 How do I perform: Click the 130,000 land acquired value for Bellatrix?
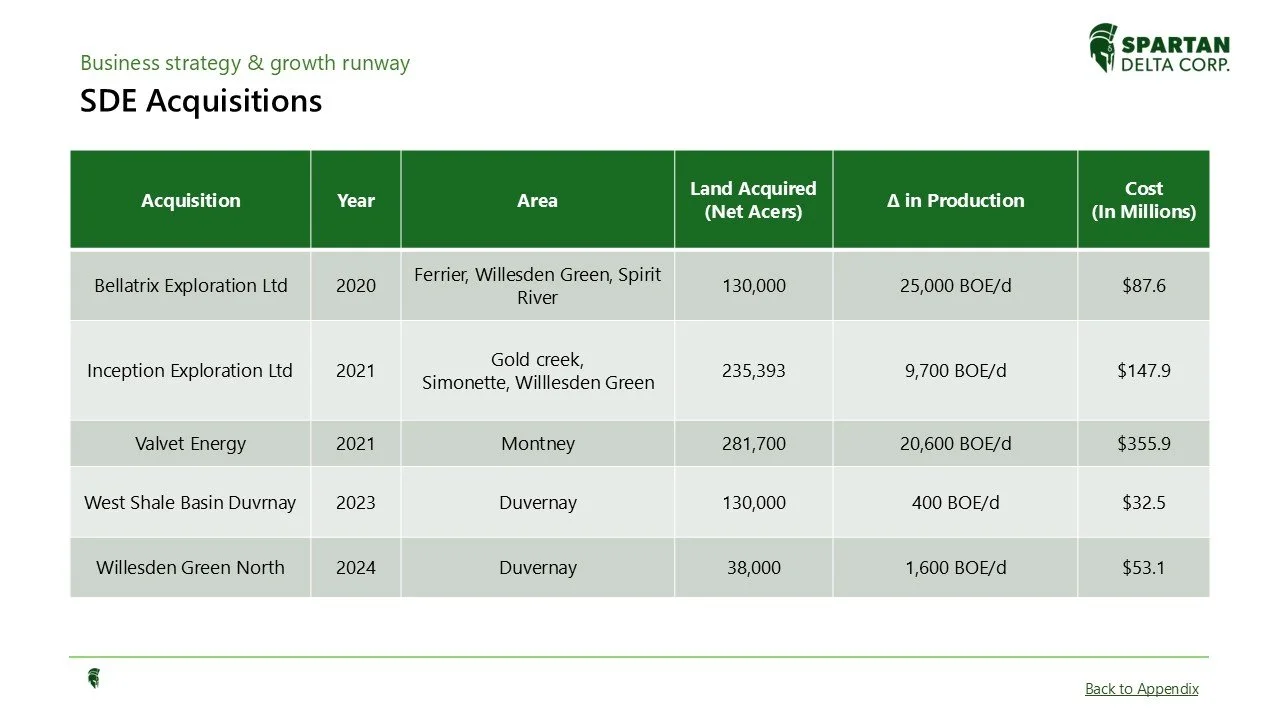pyautogui.click(x=754, y=285)
